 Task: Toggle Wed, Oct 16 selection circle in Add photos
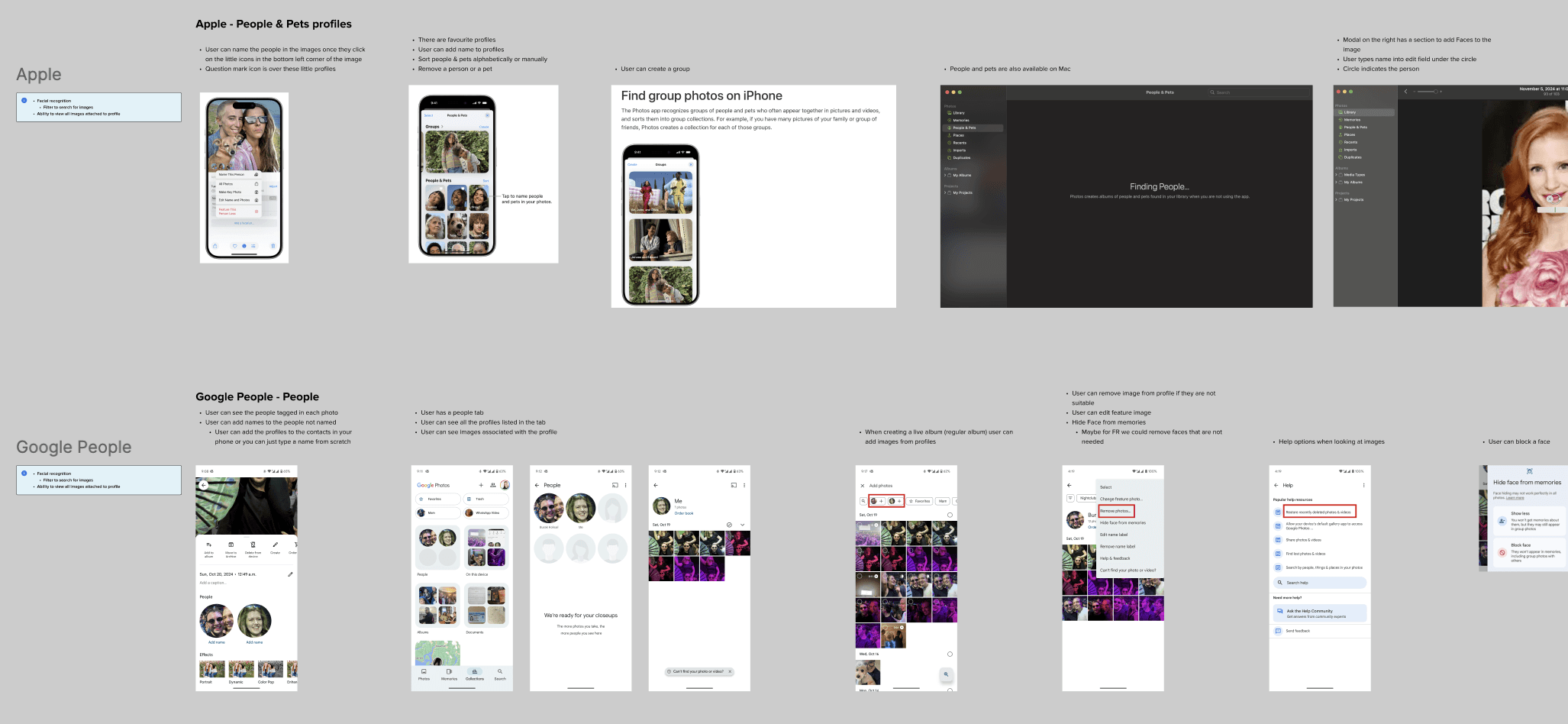tap(950, 655)
